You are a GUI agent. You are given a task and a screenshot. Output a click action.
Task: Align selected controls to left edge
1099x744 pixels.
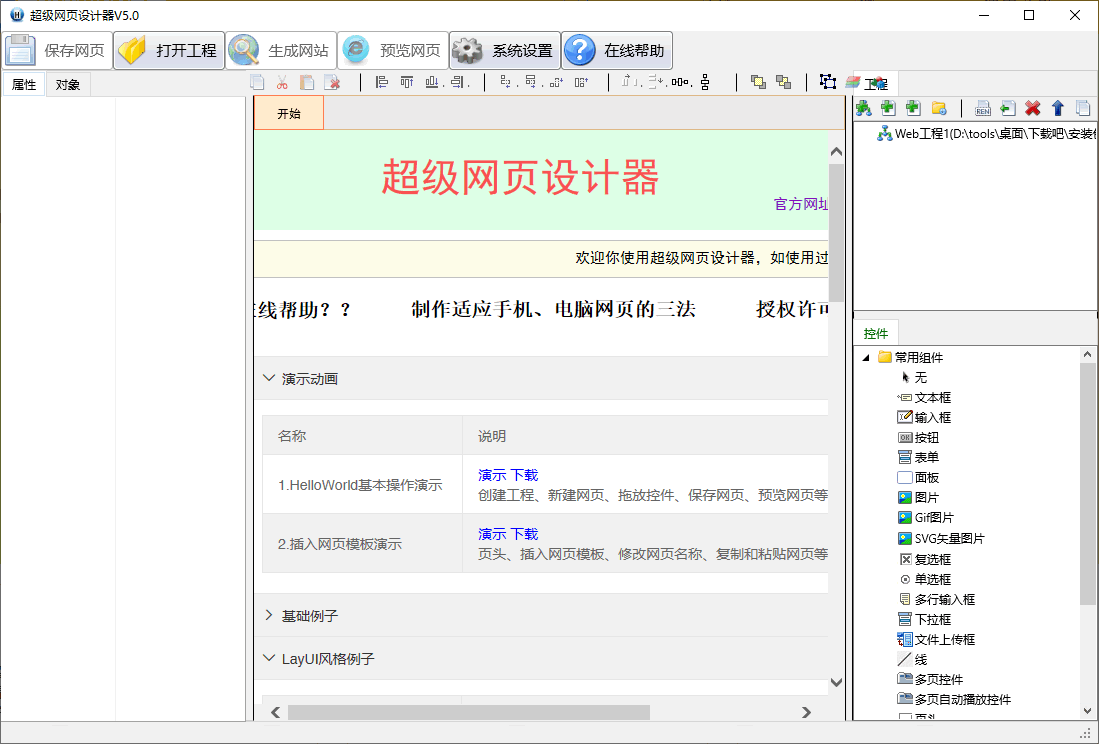382,83
